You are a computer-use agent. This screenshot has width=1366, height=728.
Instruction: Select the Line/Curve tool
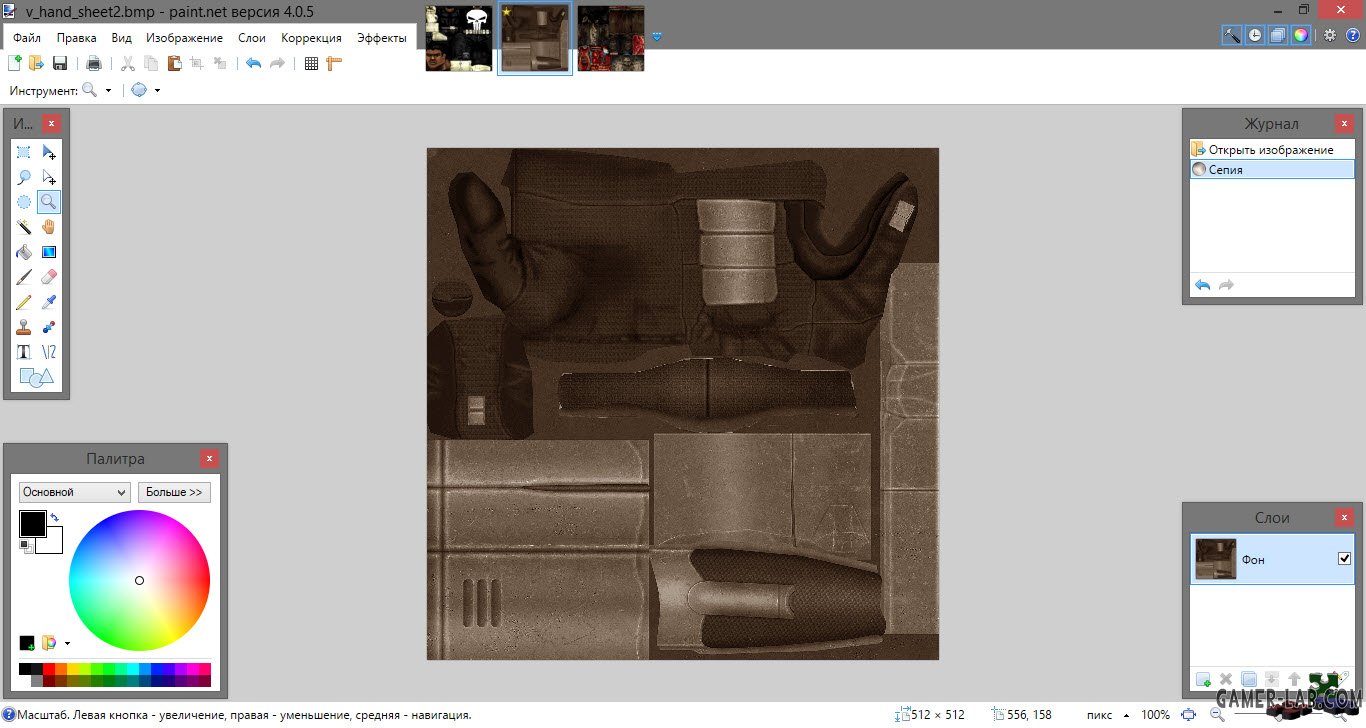click(x=49, y=352)
